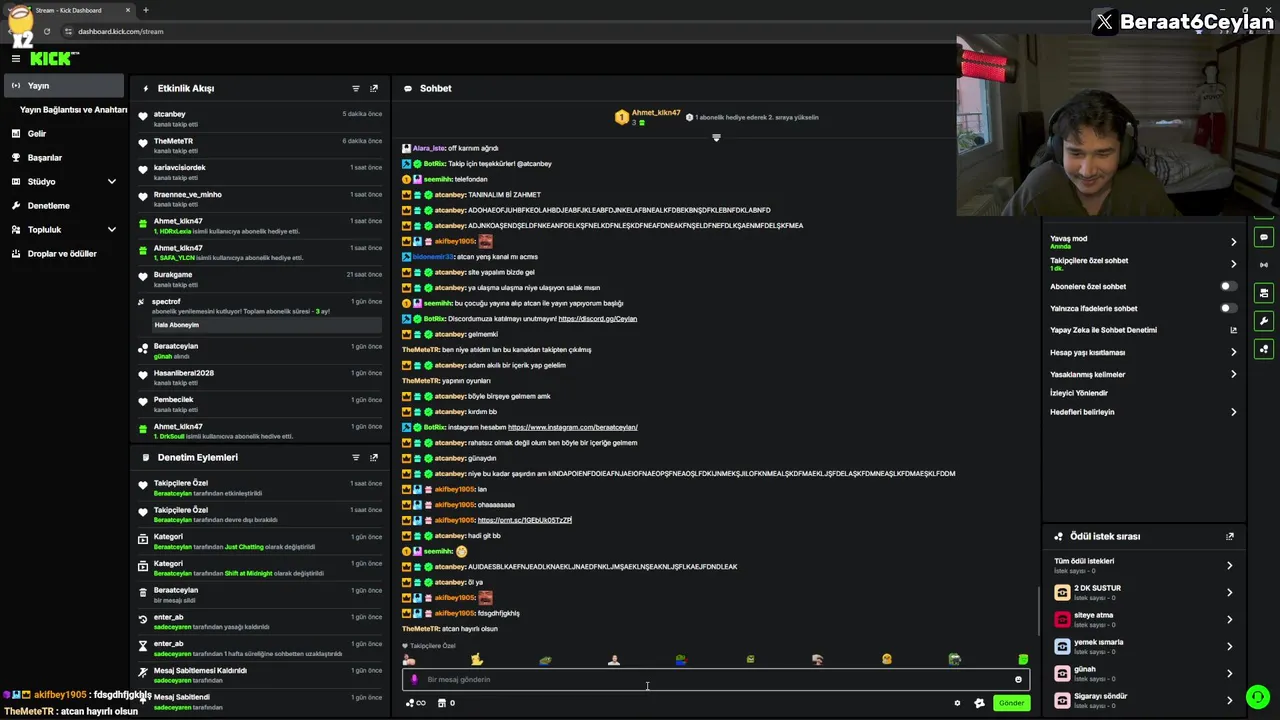This screenshot has height=720, width=1280.
Task: Open Hedefleri belirleyin arrow
Action: [1233, 412]
